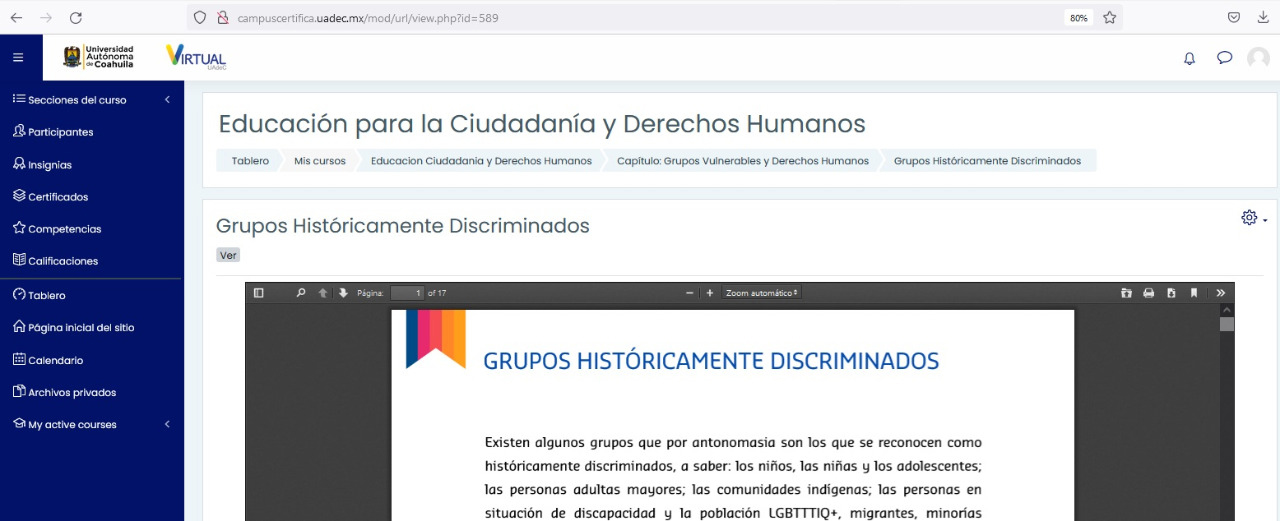Bookmark this page with the star icon
The image size is (1280, 521).
pos(1109,17)
